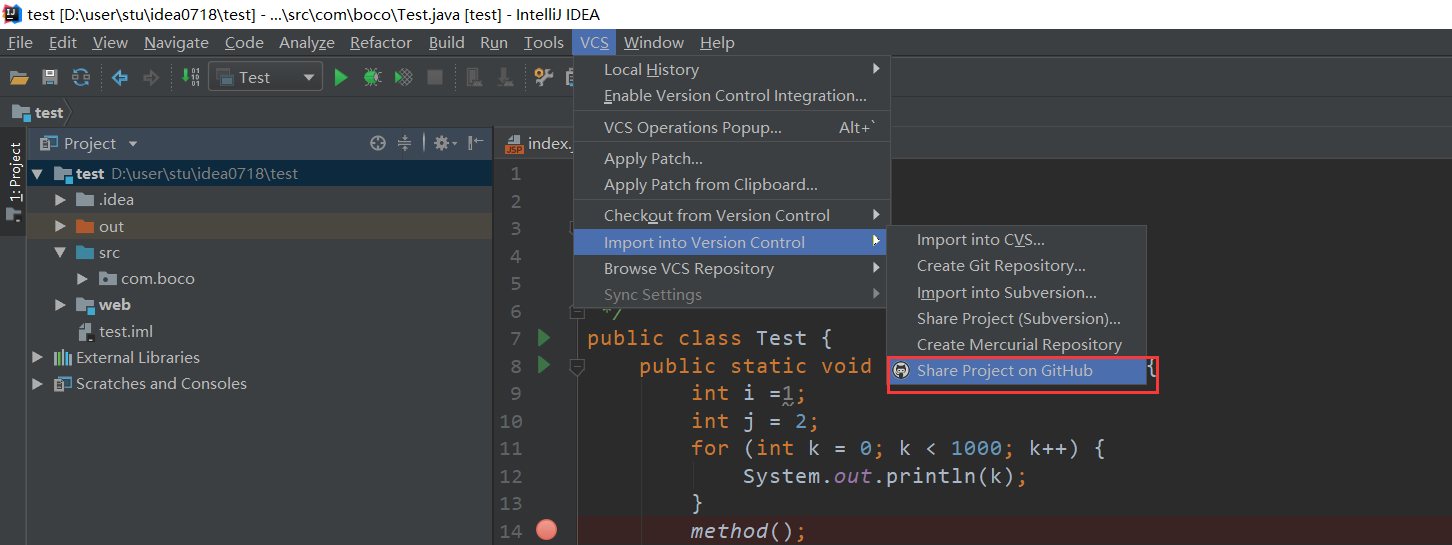Screen dimensions: 1452x545
Task: Open the Tools menu
Action: 544,42
